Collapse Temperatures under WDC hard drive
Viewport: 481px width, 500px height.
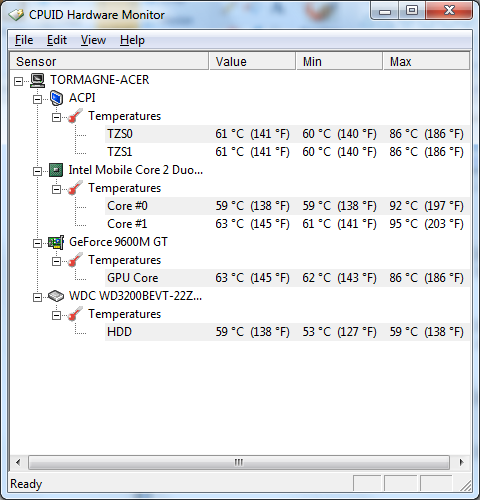click(x=57, y=315)
